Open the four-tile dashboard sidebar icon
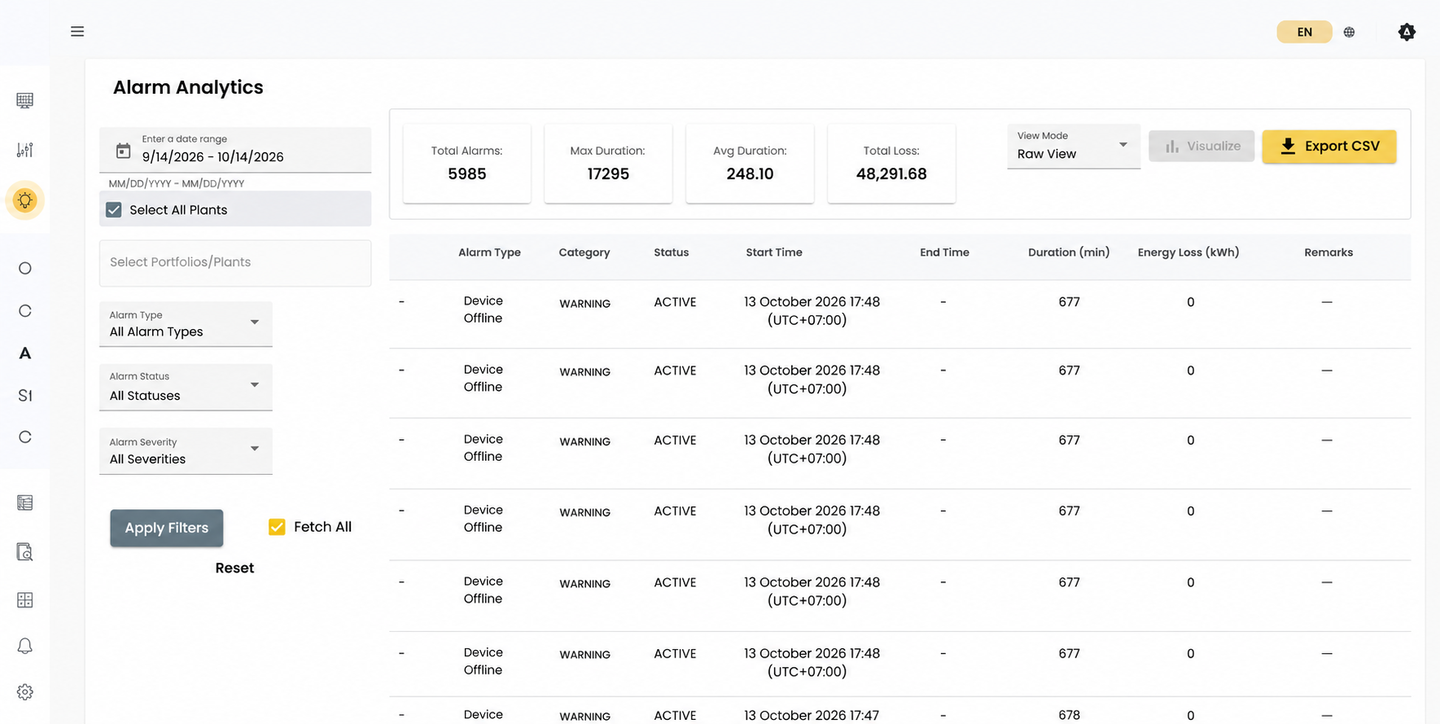 25,600
